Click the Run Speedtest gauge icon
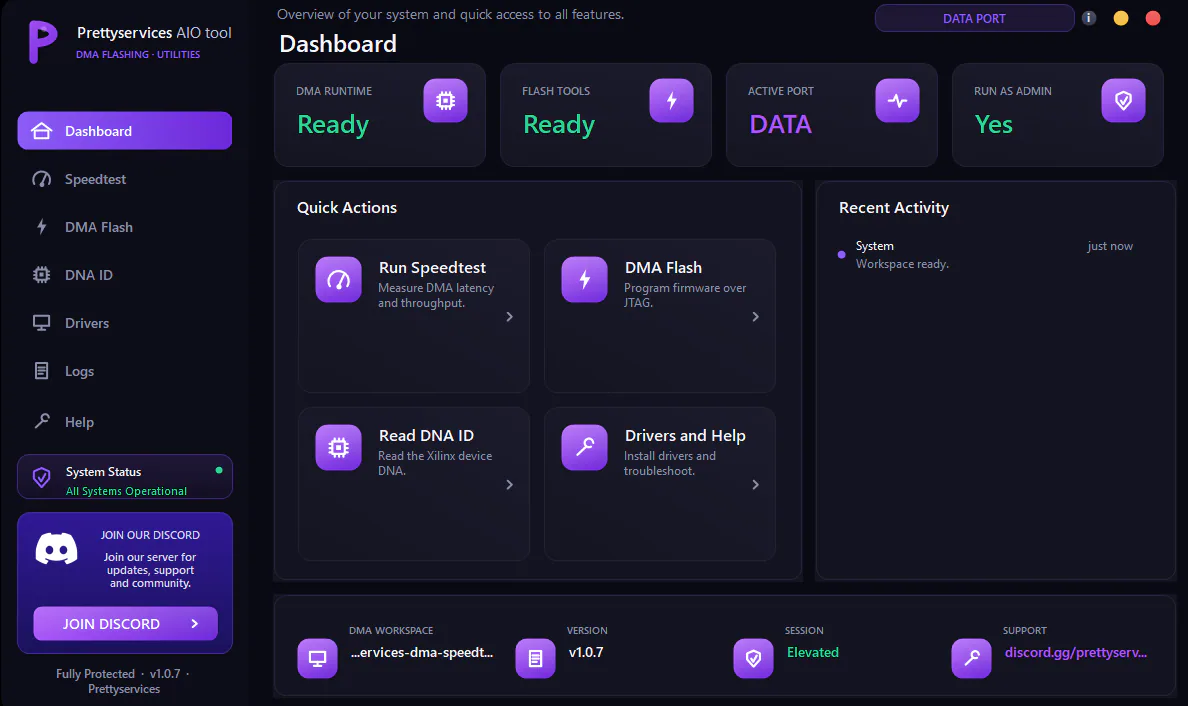Screen dimensions: 1188x706 (338, 280)
